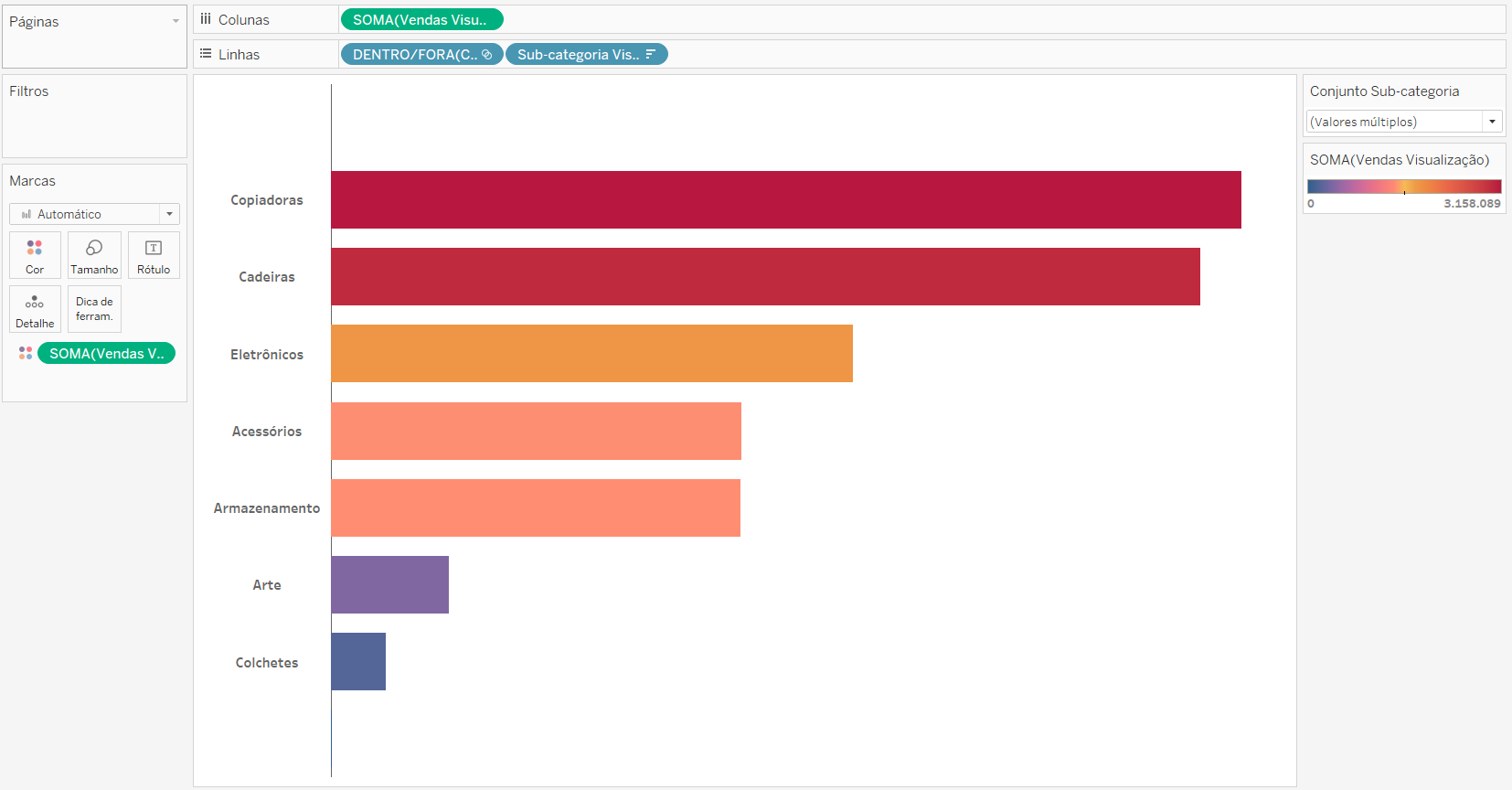1512x790 pixels.
Task: Select the DENTRO/FORA(C.. pill on Linhas
Action: (x=421, y=54)
